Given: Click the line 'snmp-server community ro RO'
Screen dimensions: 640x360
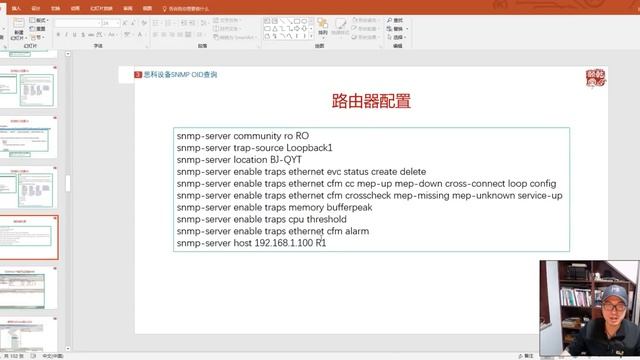Looking at the screenshot, I should pyautogui.click(x=242, y=136).
